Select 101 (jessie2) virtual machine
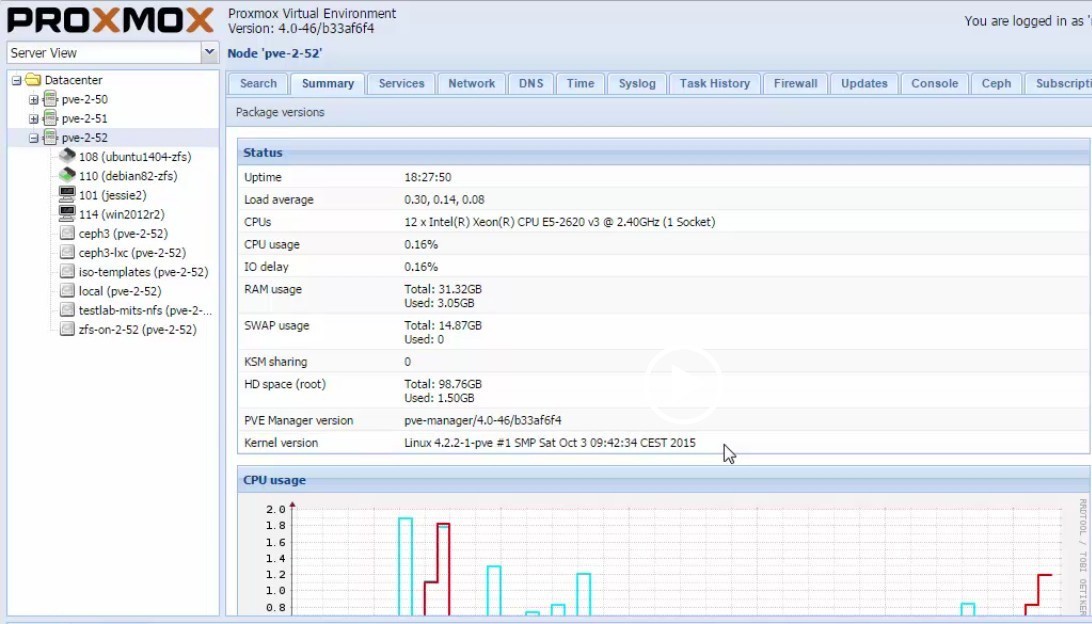The image size is (1092, 624). click(112, 196)
